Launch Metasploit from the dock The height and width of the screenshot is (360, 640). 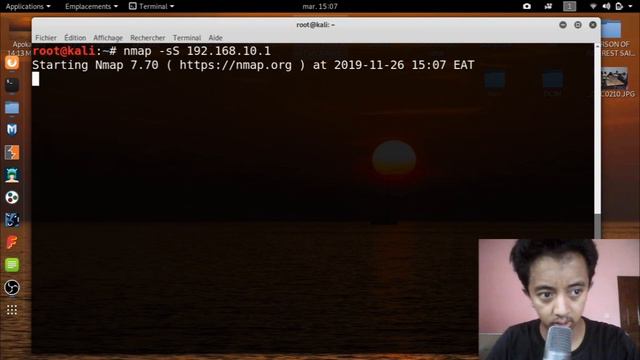pyautogui.click(x=12, y=130)
